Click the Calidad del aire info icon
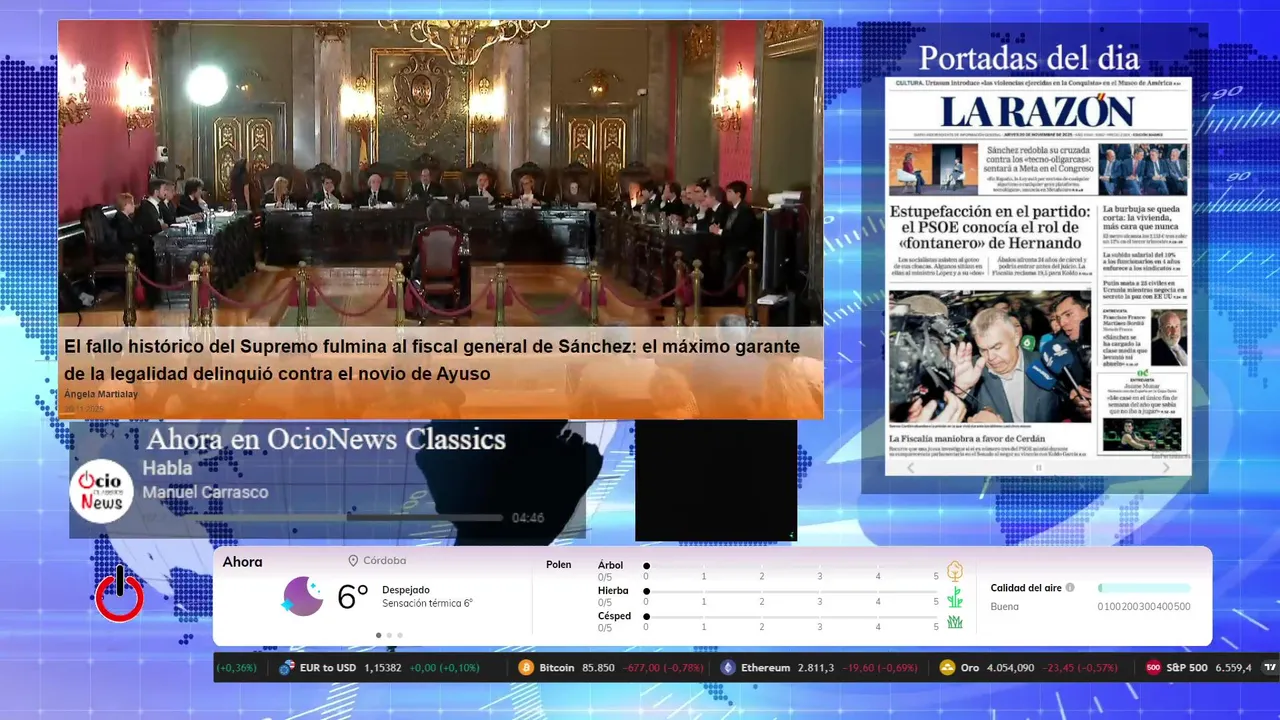The height and width of the screenshot is (720, 1280). tap(1070, 588)
